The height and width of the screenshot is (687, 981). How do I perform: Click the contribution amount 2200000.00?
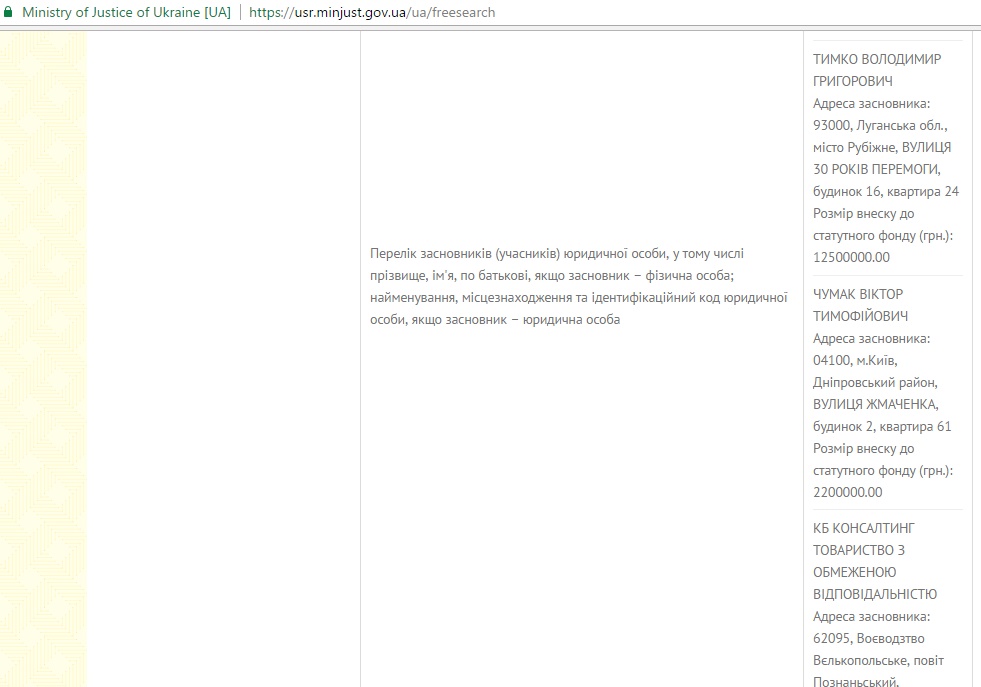click(847, 492)
